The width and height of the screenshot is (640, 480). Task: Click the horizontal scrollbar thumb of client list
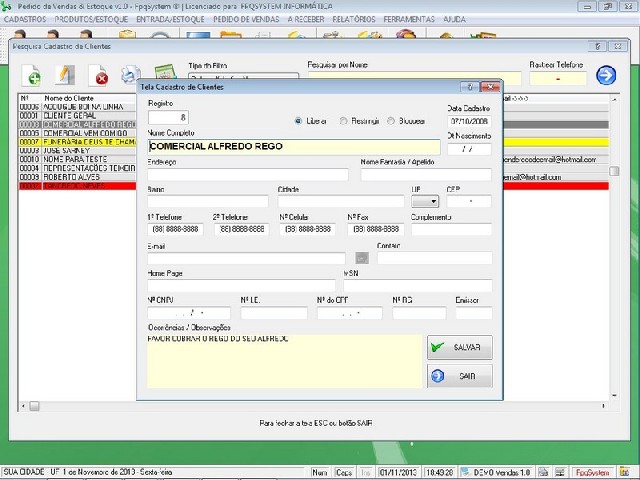pyautogui.click(x=34, y=406)
